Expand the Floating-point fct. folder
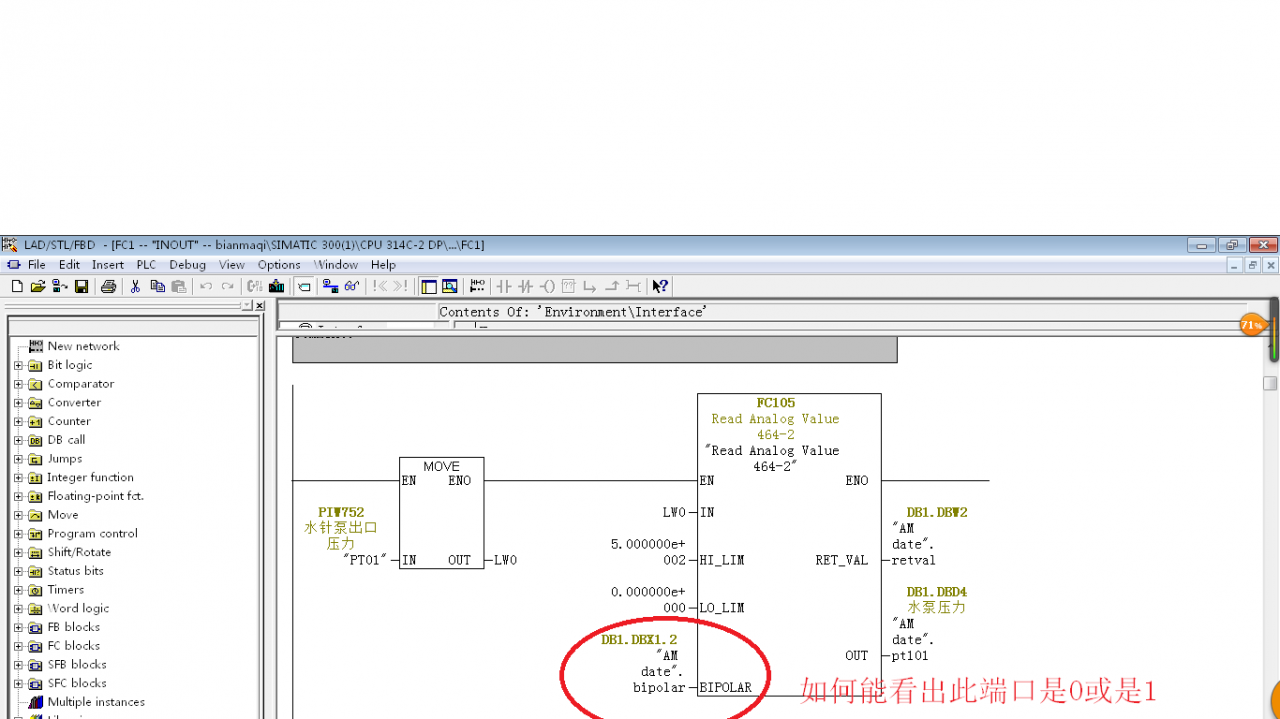This screenshot has height=719, width=1280. (x=18, y=496)
